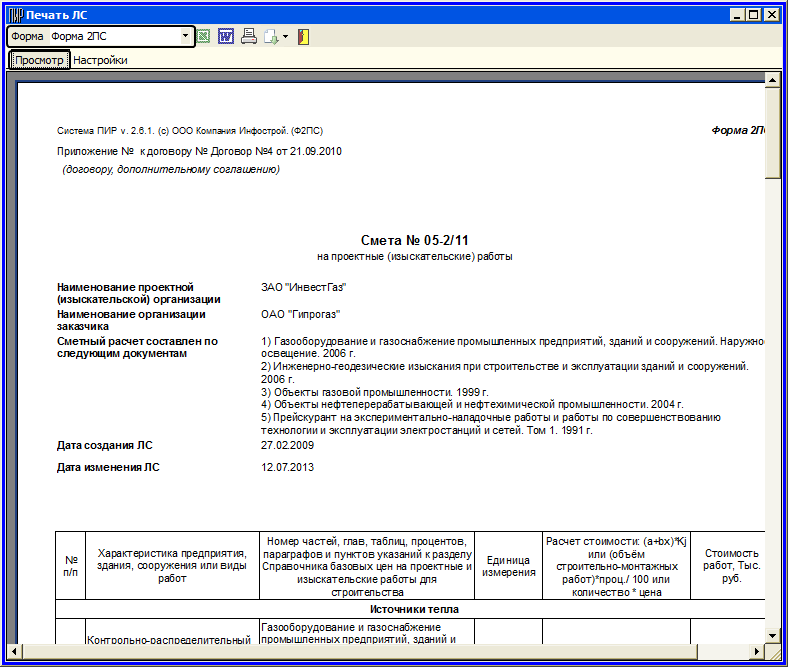The height and width of the screenshot is (667, 788).
Task: Export the report to Word
Action: click(x=226, y=37)
